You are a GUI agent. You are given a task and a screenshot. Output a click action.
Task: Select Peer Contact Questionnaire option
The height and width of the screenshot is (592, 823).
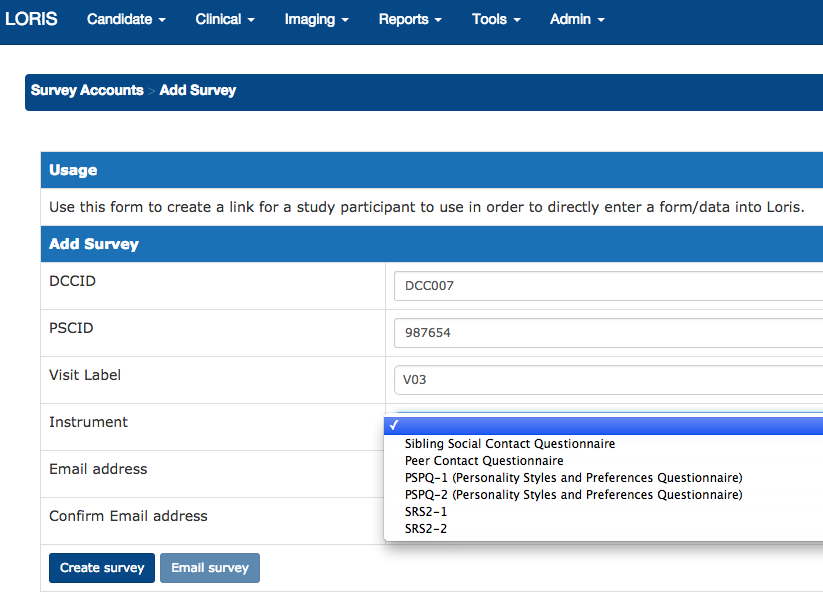click(x=484, y=461)
